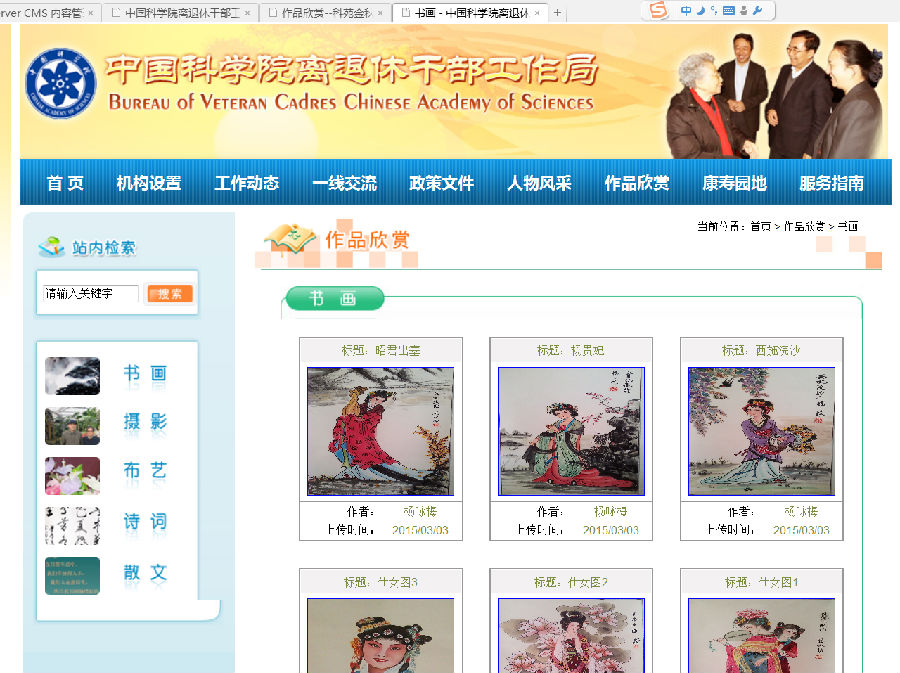This screenshot has height=673, width=900.
Task: Open the 诗词 category link
Action: click(x=145, y=522)
